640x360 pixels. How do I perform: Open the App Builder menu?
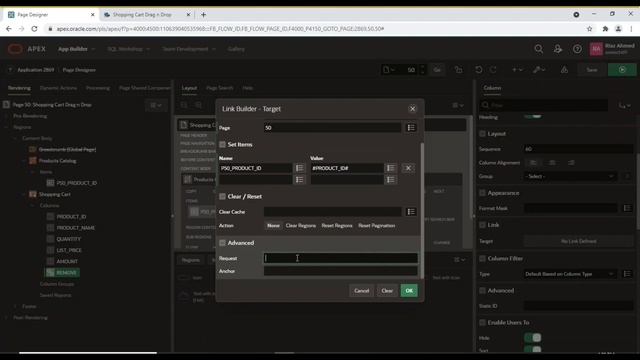pyautogui.click(x=76, y=49)
